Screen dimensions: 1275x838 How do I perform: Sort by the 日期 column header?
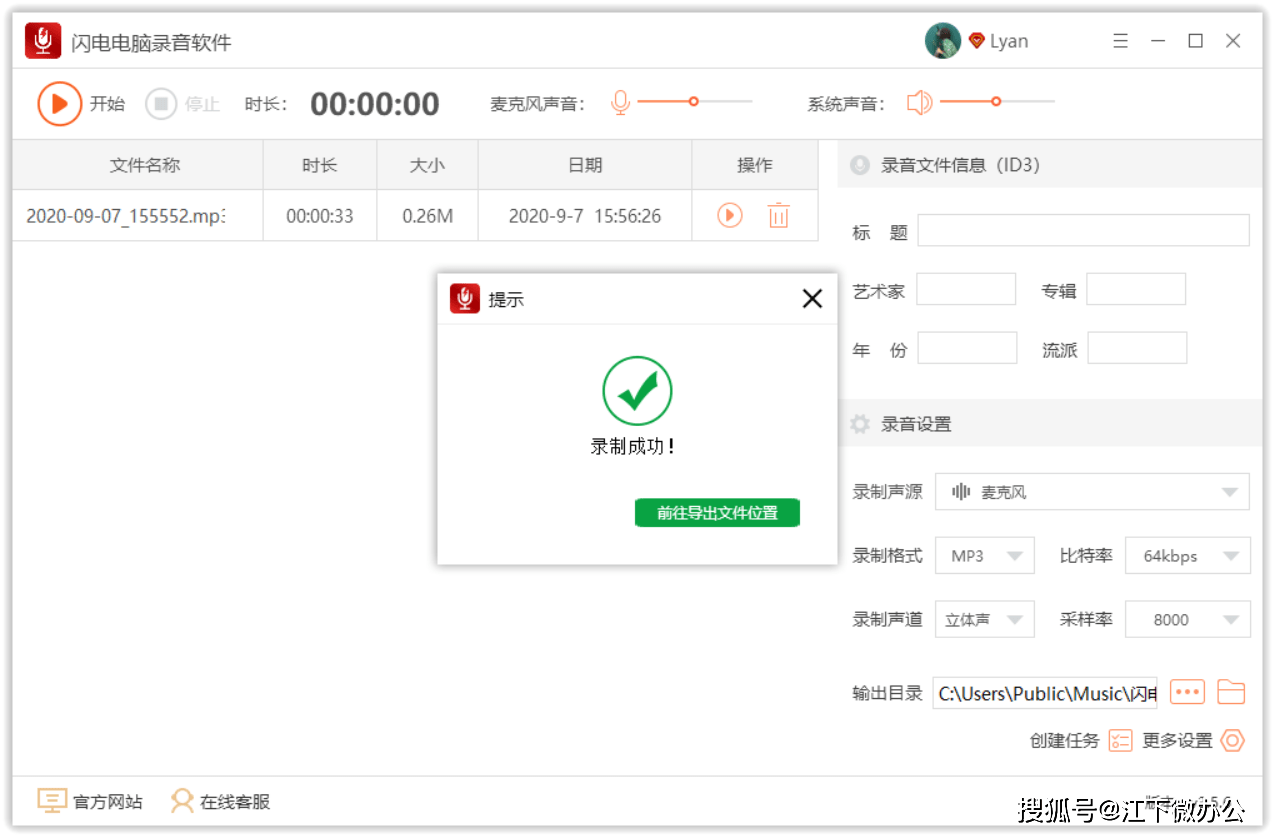[585, 165]
